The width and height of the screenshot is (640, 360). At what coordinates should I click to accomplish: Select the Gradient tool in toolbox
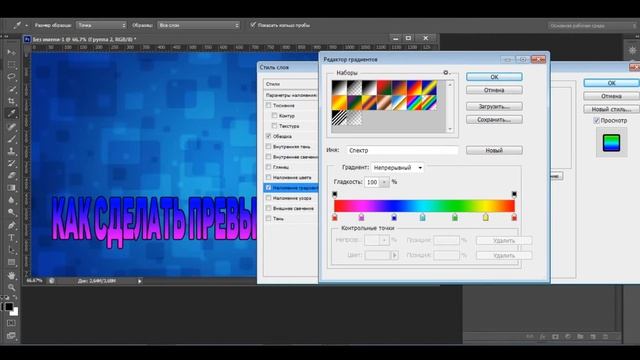tap(11, 188)
